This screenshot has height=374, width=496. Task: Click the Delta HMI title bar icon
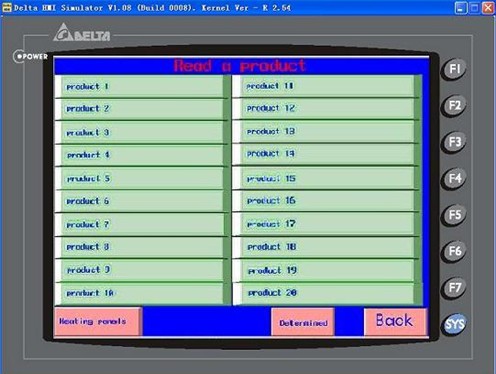(x=7, y=7)
